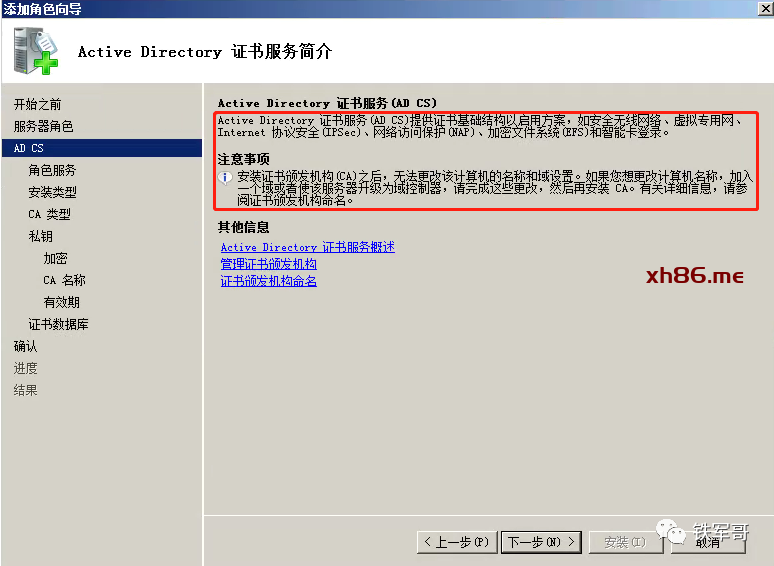Select 私钥 step in sidebar

40,236
